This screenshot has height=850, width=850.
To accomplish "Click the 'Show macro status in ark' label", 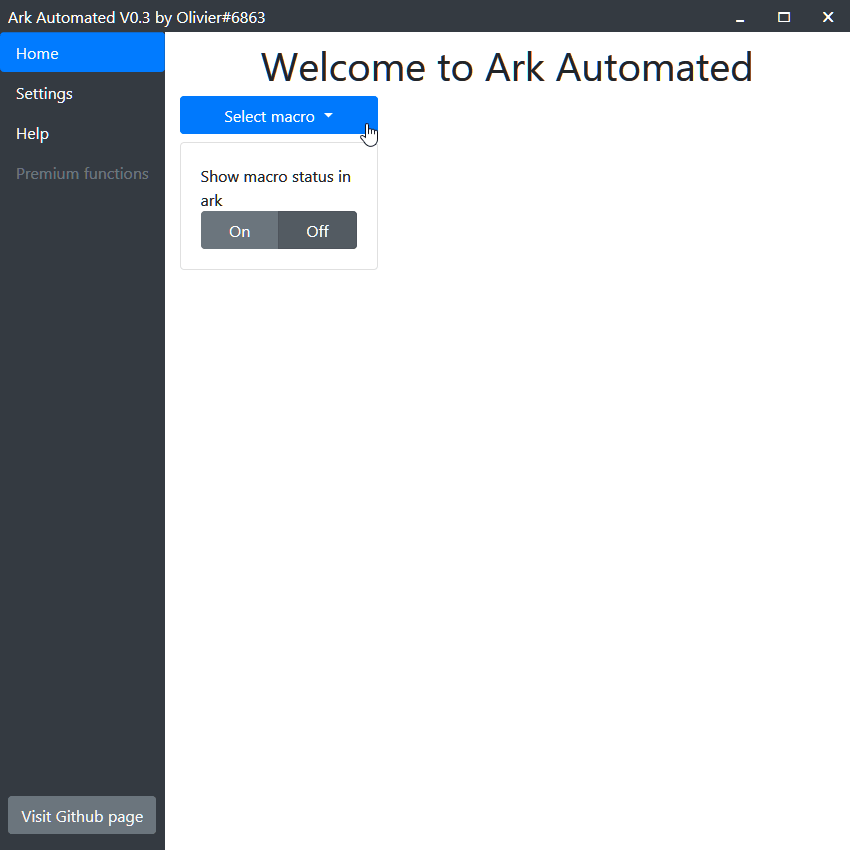I will click(x=275, y=188).
